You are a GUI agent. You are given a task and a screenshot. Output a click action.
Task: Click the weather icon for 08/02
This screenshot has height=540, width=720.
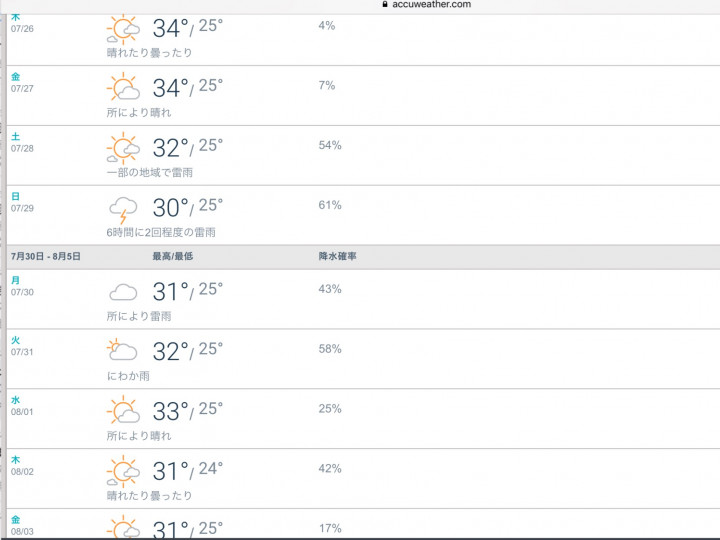click(x=123, y=471)
